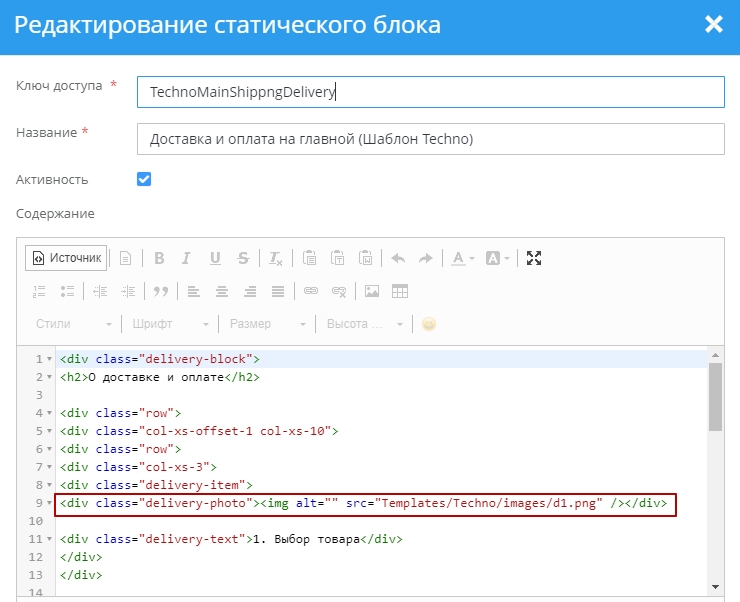This screenshot has width=740, height=602.
Task: Toggle bold formatting in the editor toolbar
Action: click(x=159, y=258)
